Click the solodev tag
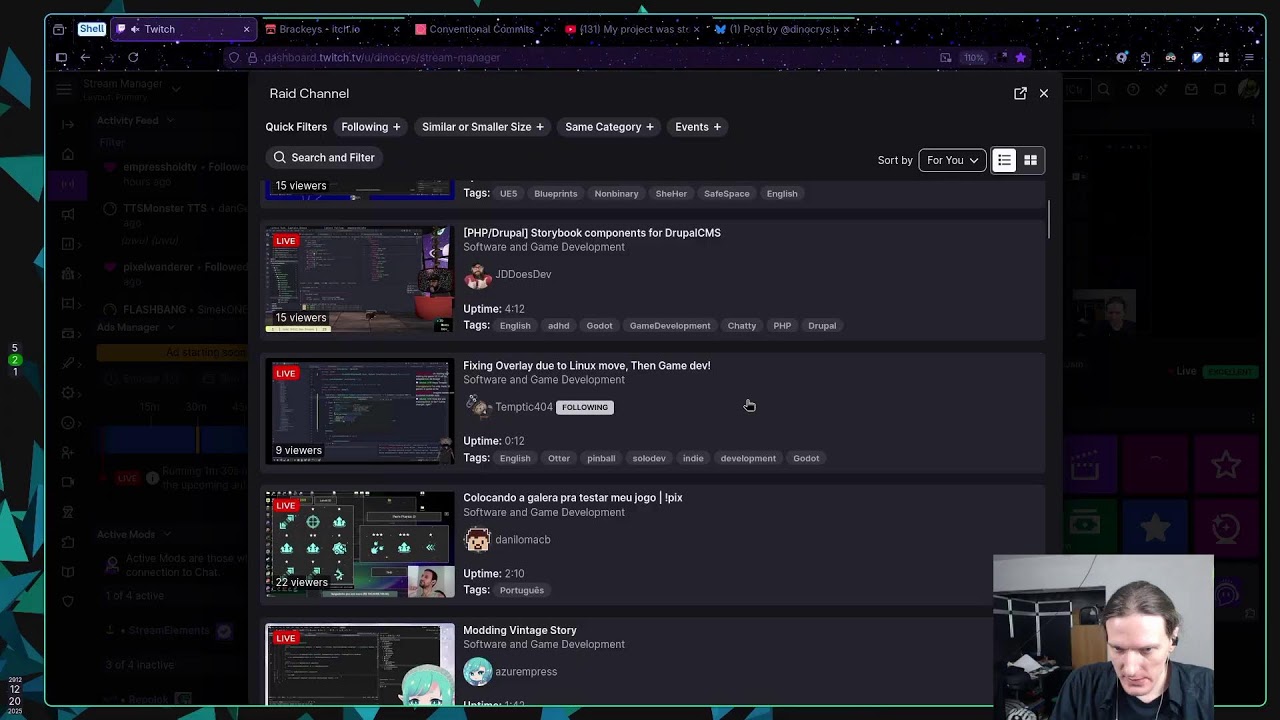 coord(649,458)
